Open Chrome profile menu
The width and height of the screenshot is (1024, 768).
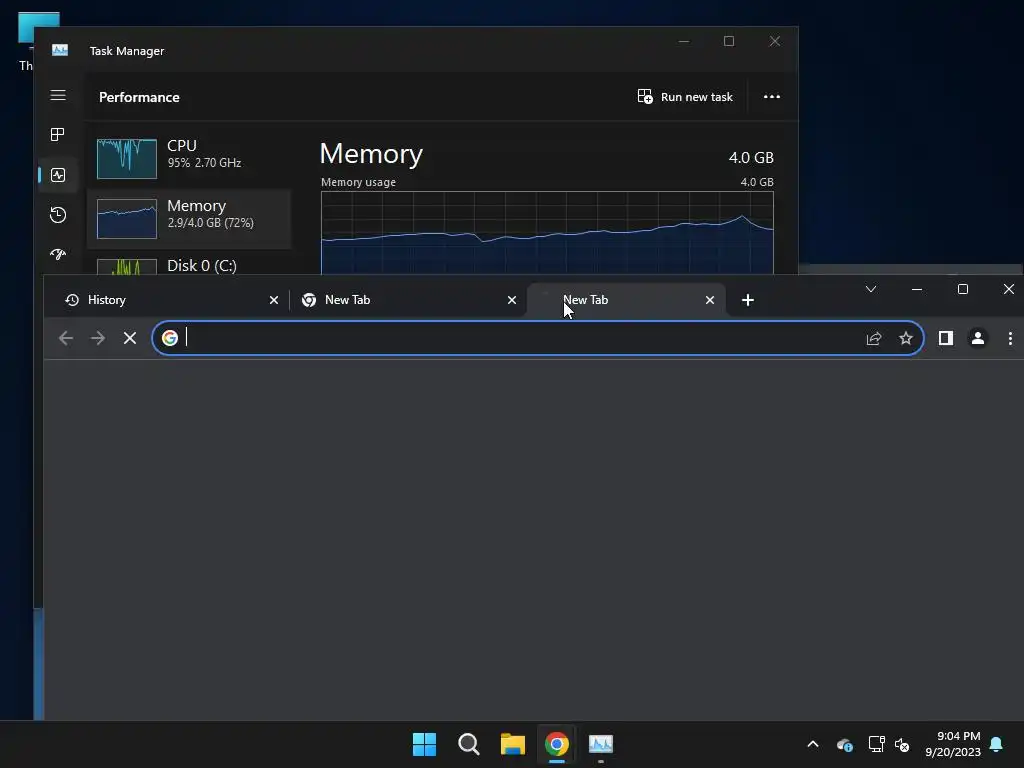pyautogui.click(x=978, y=338)
